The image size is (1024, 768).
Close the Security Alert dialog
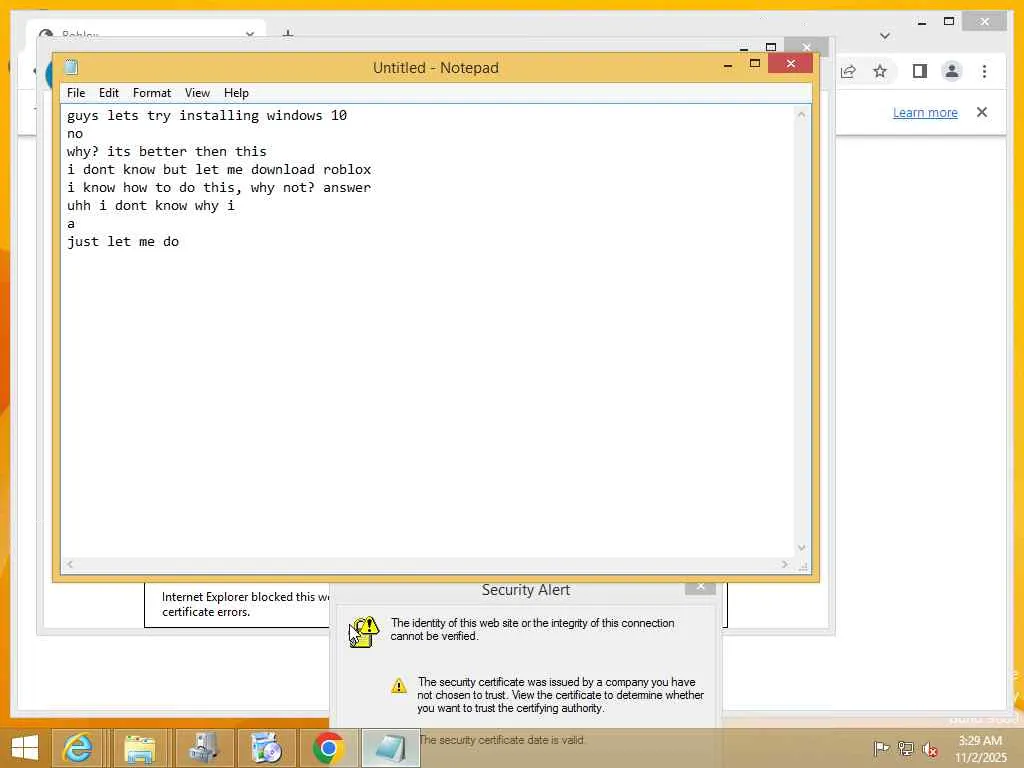coord(700,587)
